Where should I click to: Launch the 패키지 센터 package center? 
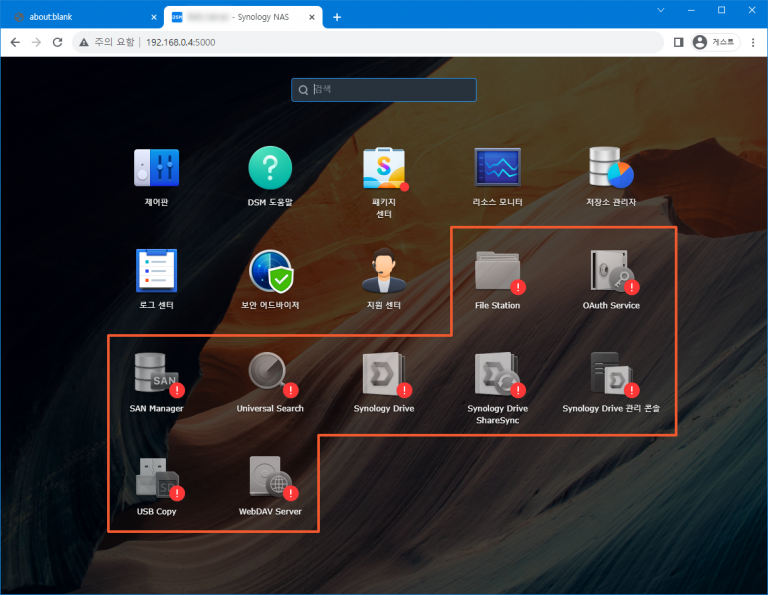coord(384,169)
